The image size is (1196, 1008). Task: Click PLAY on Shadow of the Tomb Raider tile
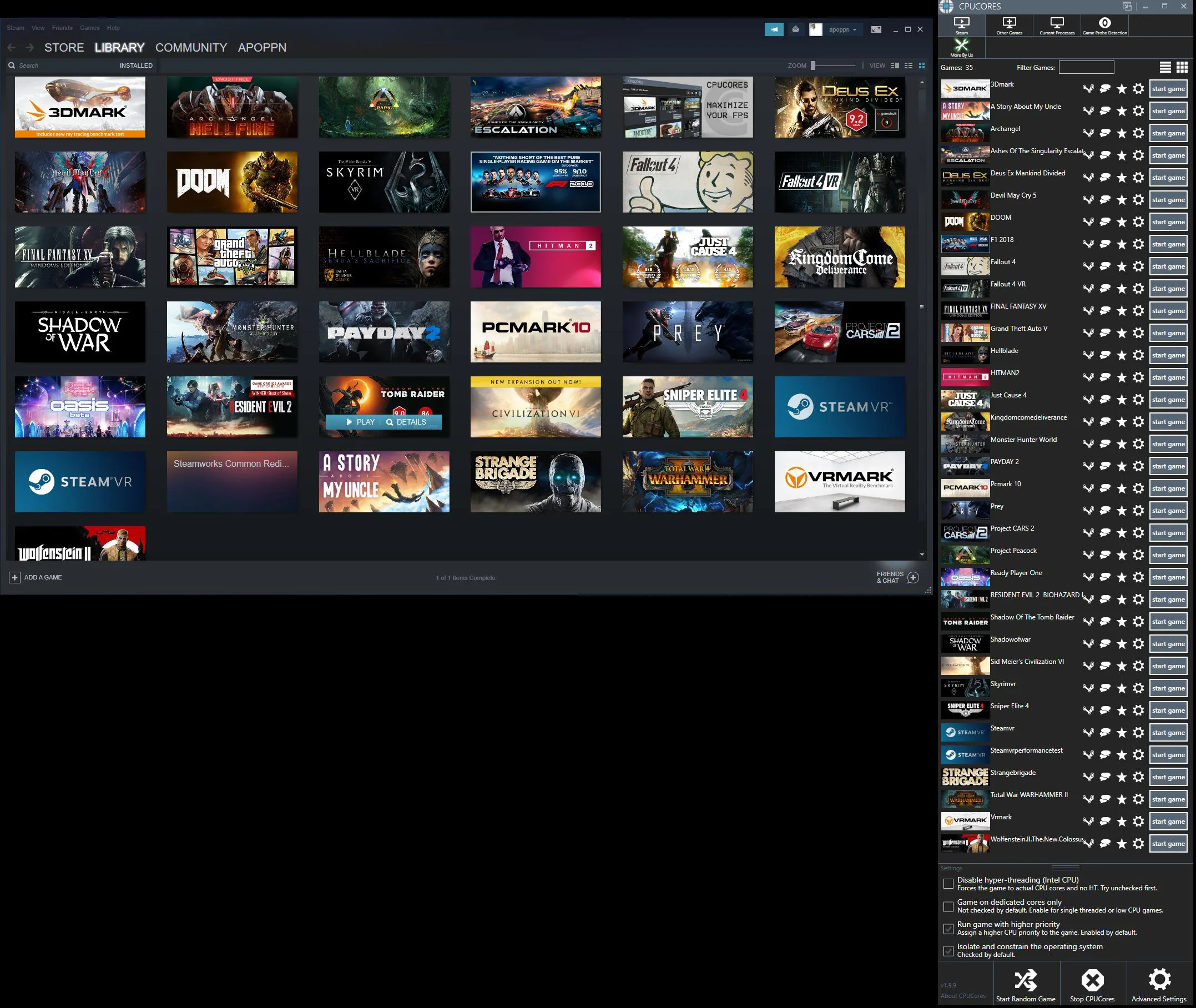361,422
